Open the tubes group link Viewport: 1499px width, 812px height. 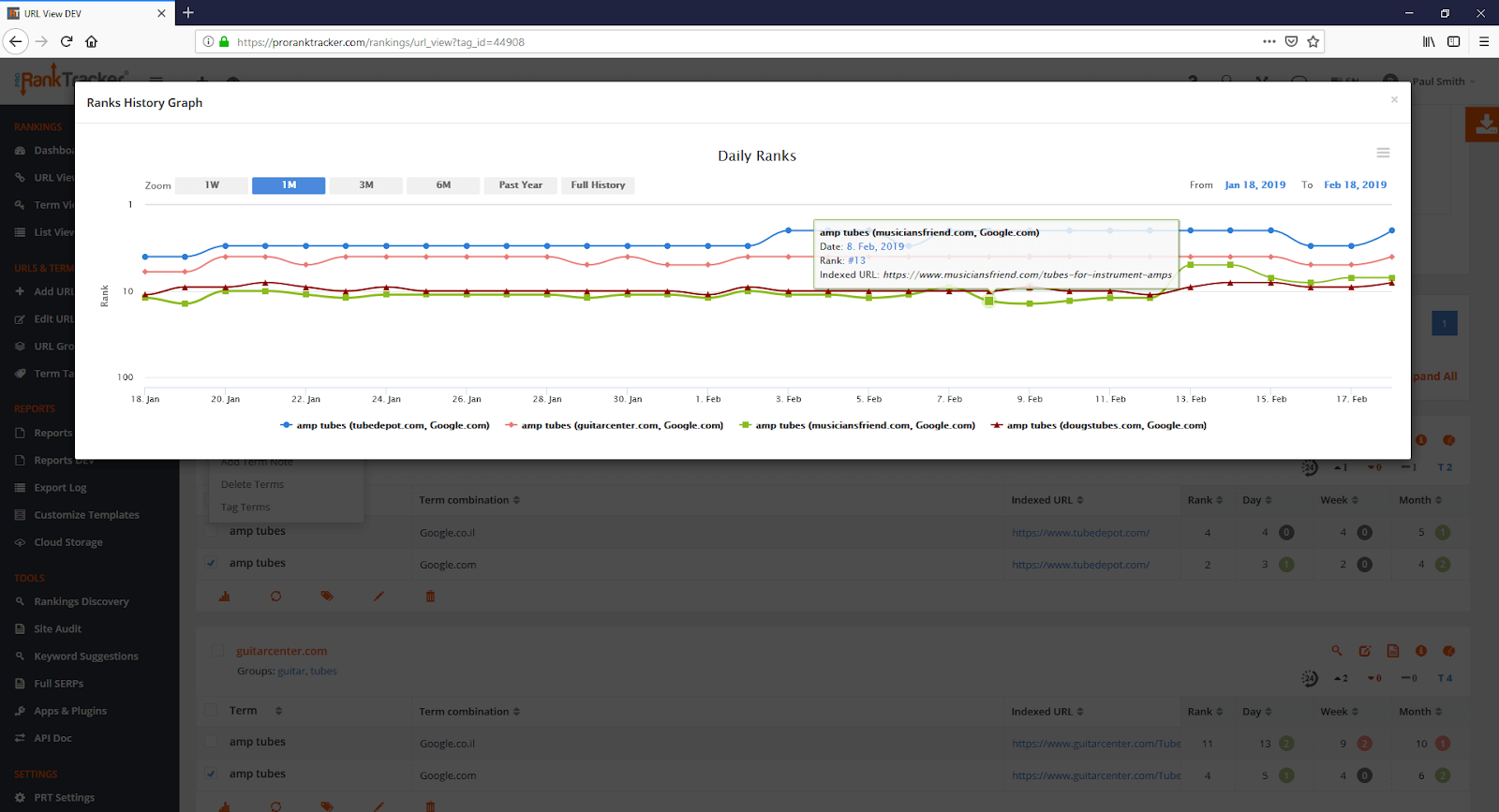pyautogui.click(x=323, y=672)
